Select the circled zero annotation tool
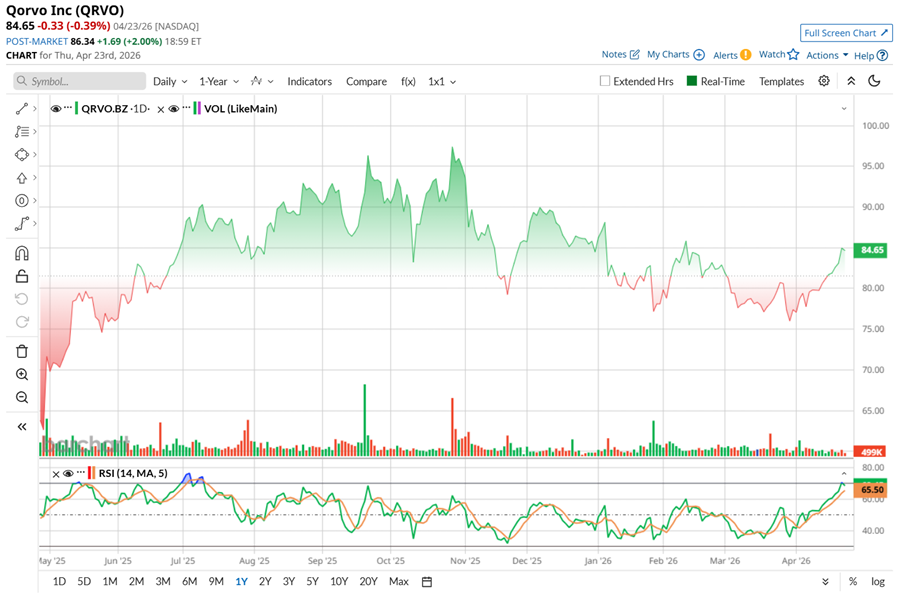The height and width of the screenshot is (593, 902). (x=22, y=201)
